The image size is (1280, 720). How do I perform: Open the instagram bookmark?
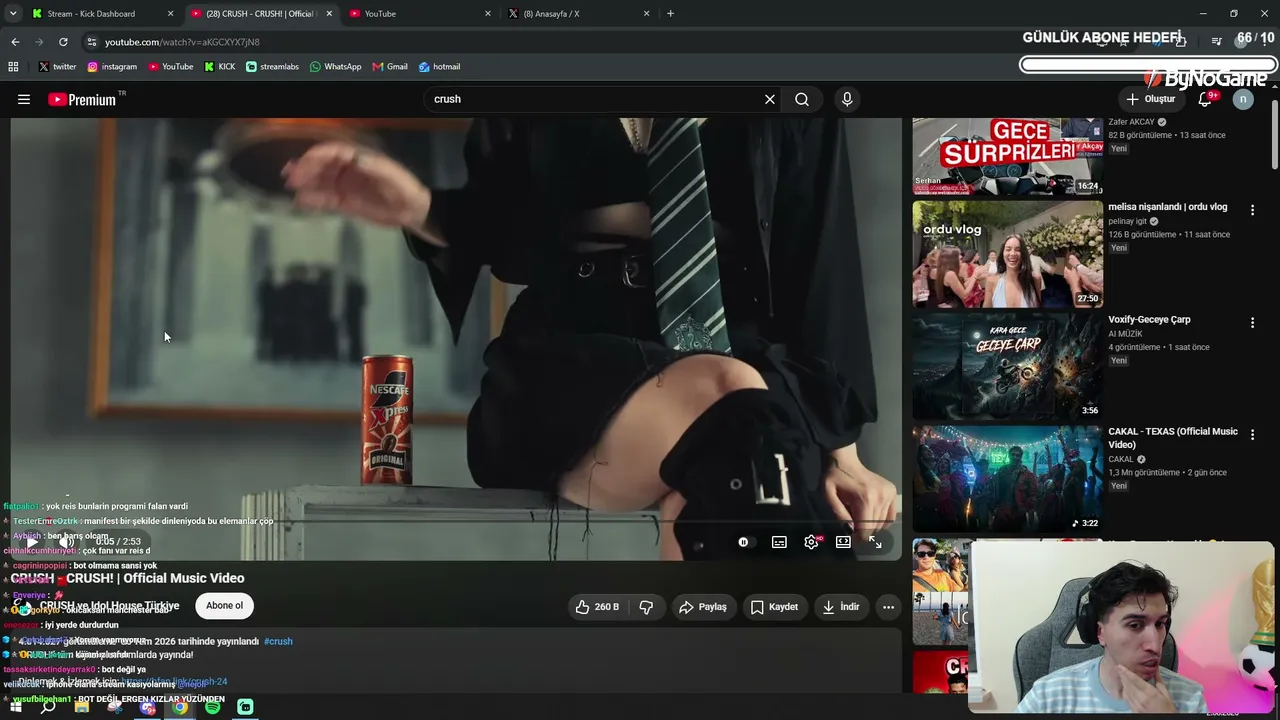click(112, 67)
